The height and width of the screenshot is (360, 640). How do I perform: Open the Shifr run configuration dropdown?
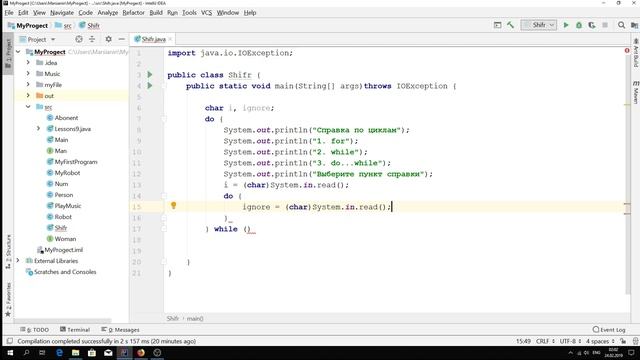pyautogui.click(x=539, y=25)
